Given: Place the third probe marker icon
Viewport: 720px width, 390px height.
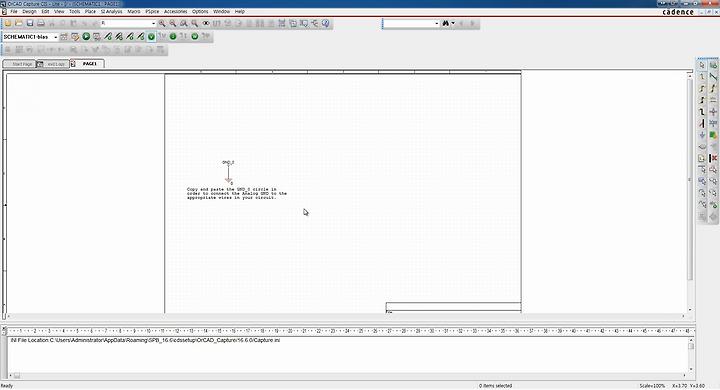Looking at the screenshot, I should click(x=130, y=36).
